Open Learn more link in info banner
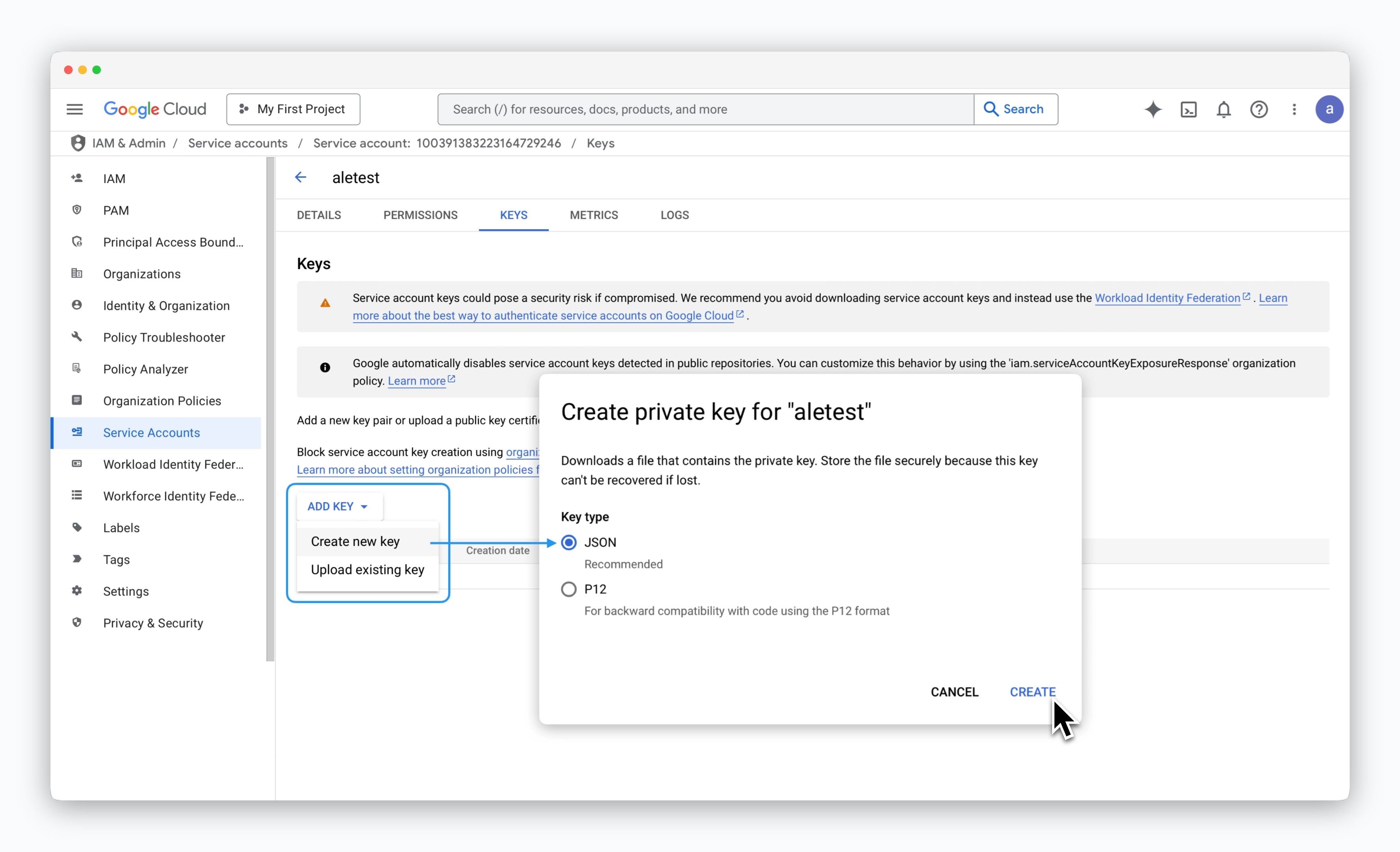 (417, 381)
